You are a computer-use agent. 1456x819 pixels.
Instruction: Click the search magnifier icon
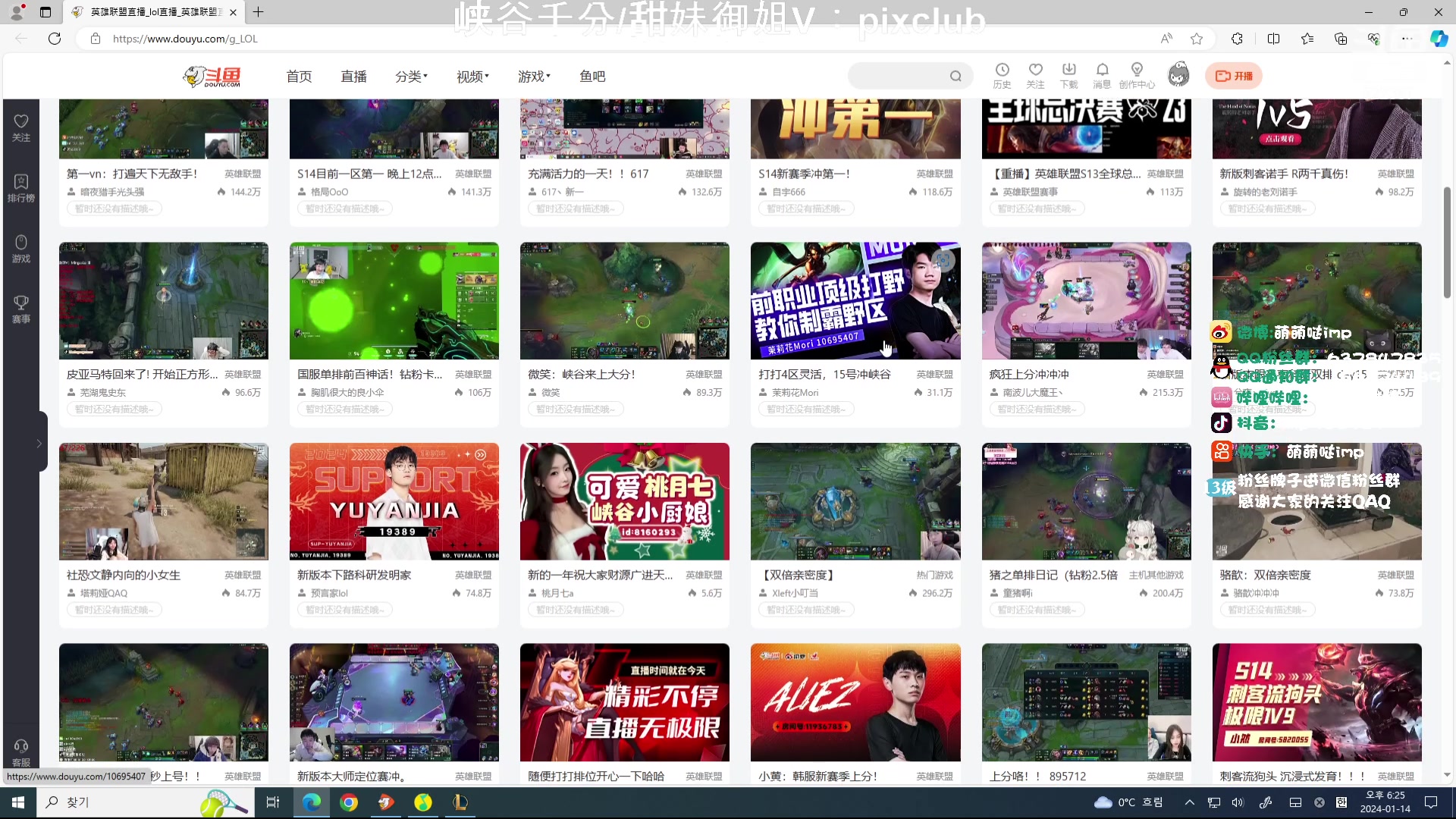tap(955, 76)
